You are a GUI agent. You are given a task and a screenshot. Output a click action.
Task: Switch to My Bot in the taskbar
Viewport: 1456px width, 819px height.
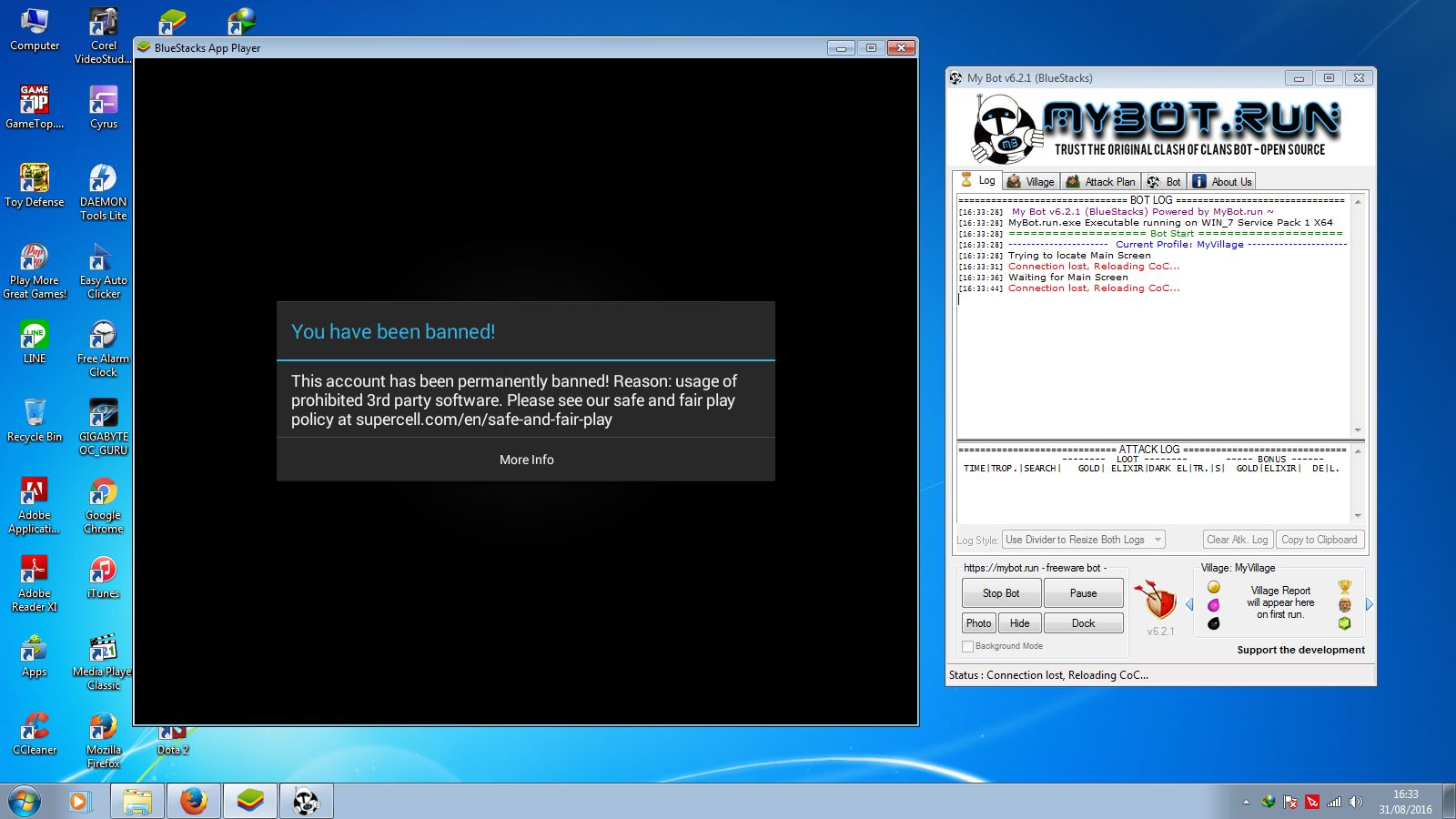click(306, 802)
